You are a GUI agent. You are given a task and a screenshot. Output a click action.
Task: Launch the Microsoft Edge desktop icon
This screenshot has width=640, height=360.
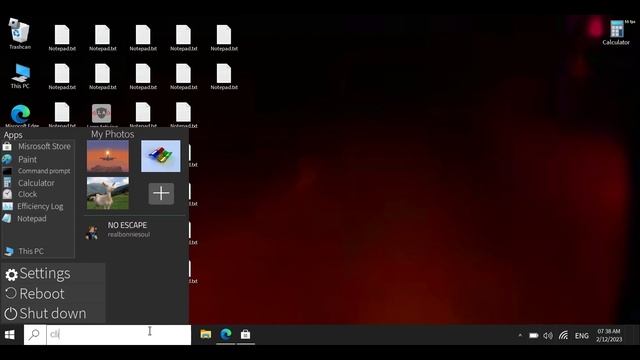tap(21, 116)
